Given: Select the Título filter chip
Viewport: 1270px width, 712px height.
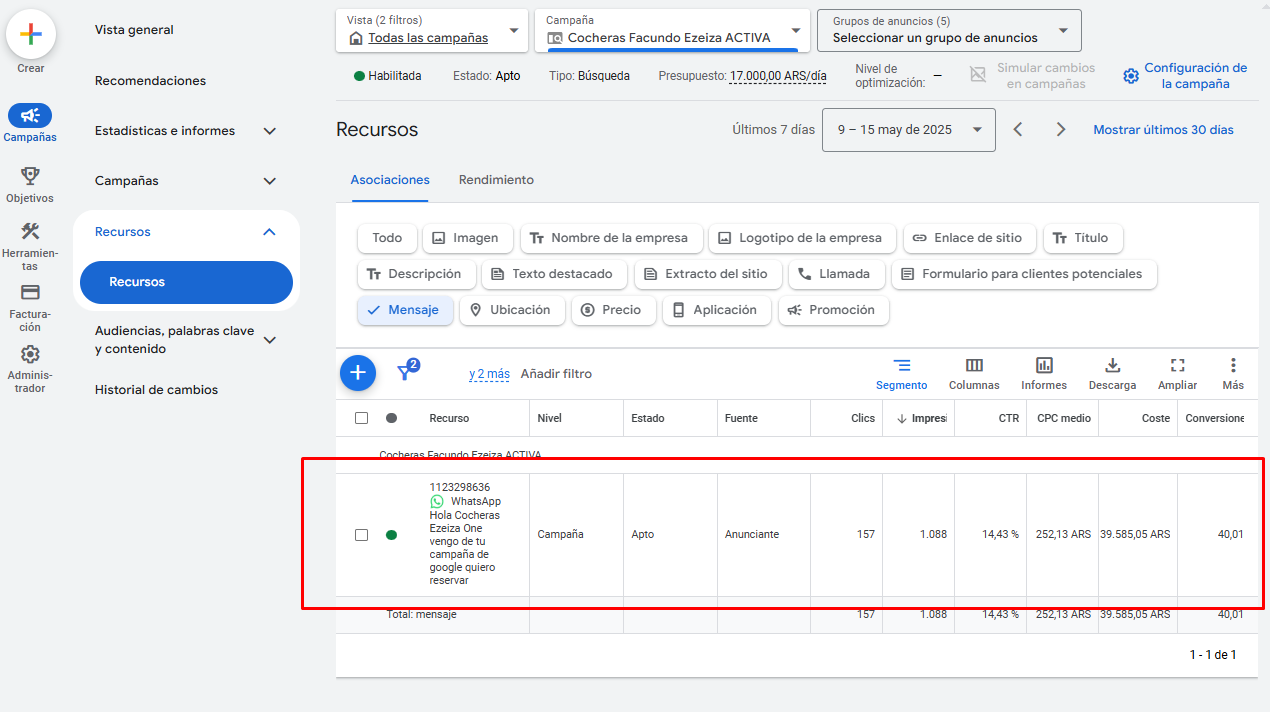Looking at the screenshot, I should point(1083,238).
